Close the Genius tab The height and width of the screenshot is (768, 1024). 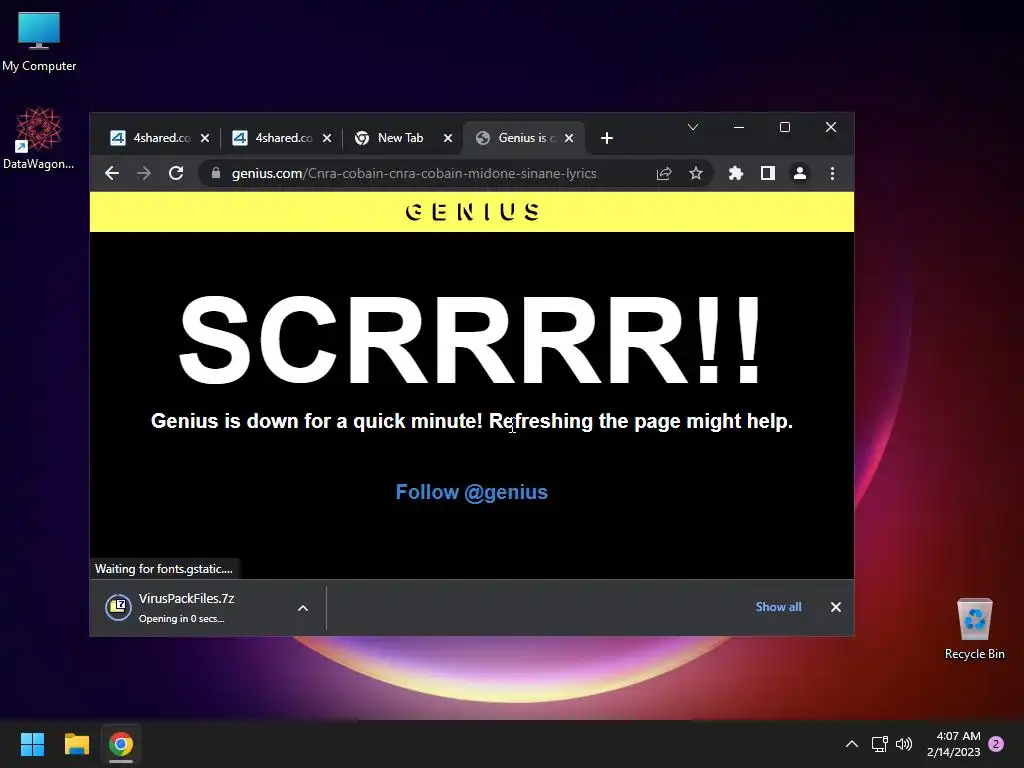coord(569,138)
